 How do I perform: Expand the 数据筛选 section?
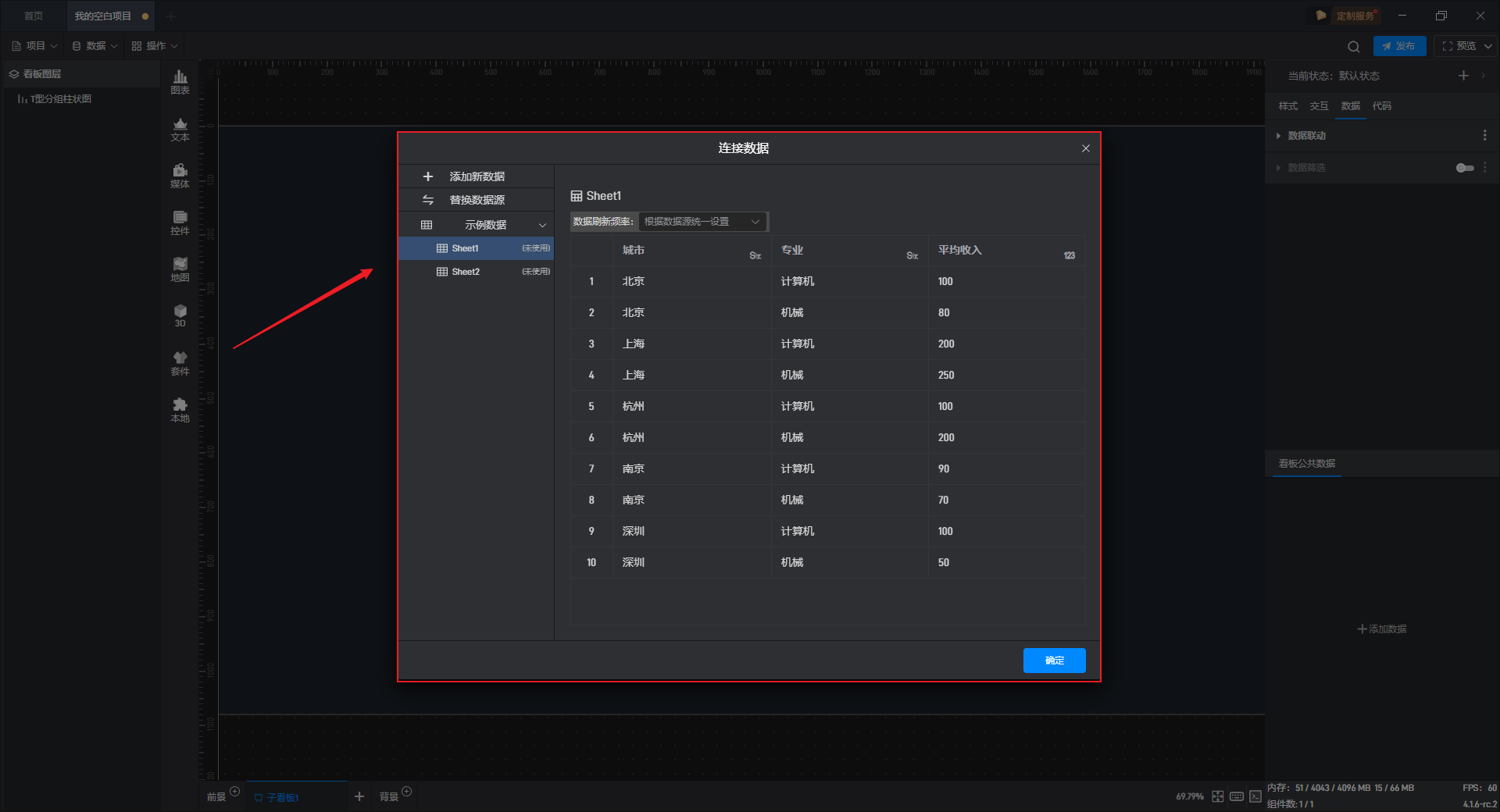pyautogui.click(x=1278, y=168)
